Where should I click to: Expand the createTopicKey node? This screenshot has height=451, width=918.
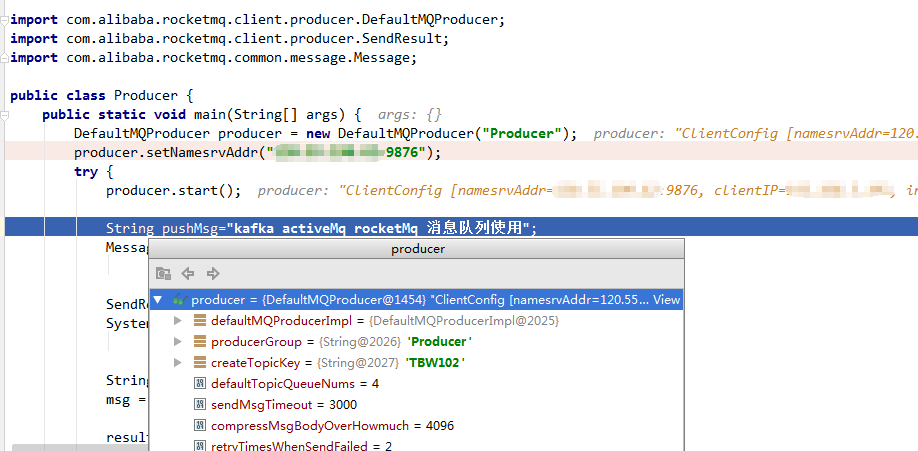pos(178,363)
